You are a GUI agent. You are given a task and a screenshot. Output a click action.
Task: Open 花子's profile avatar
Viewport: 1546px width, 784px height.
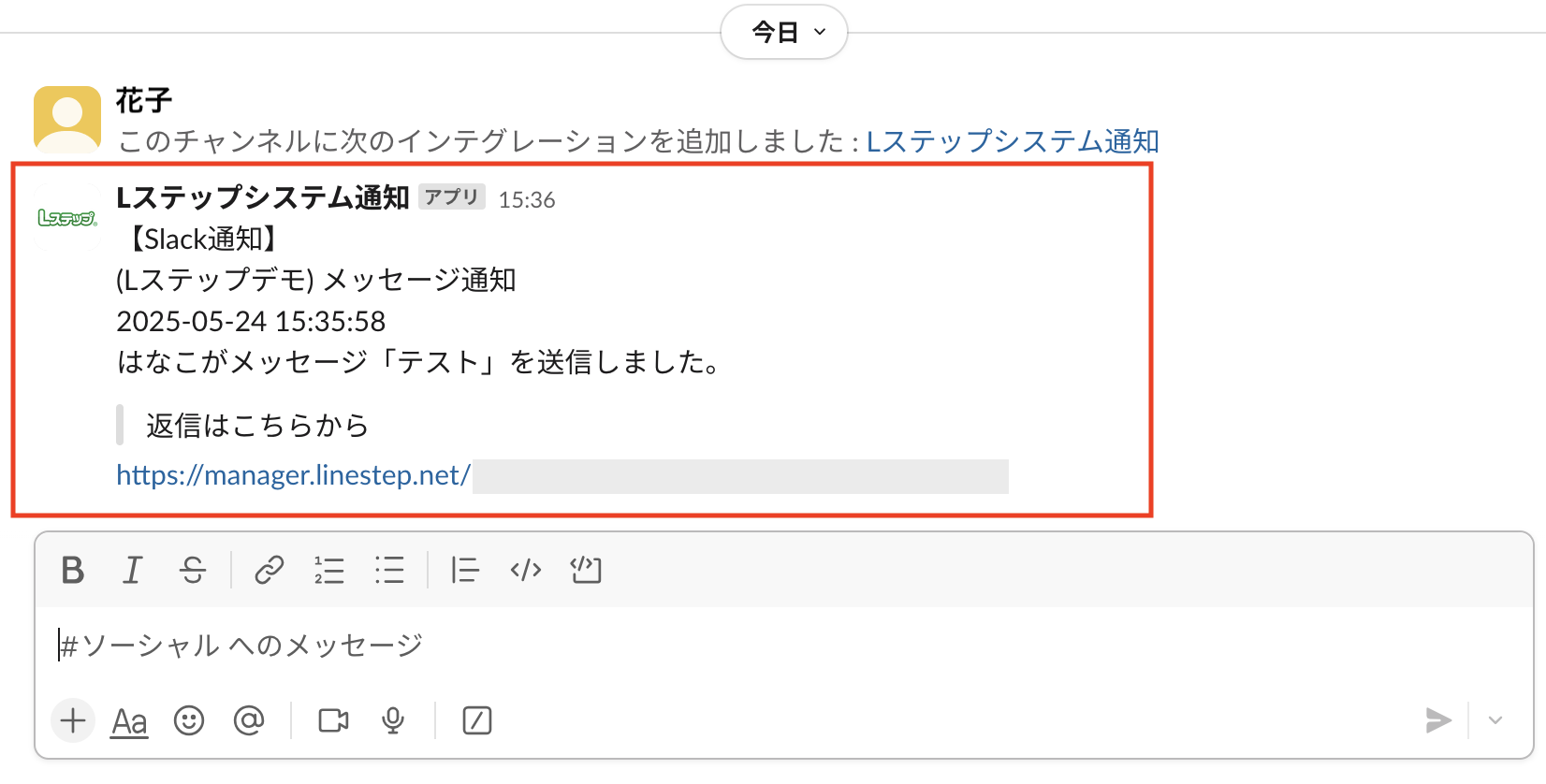click(67, 120)
